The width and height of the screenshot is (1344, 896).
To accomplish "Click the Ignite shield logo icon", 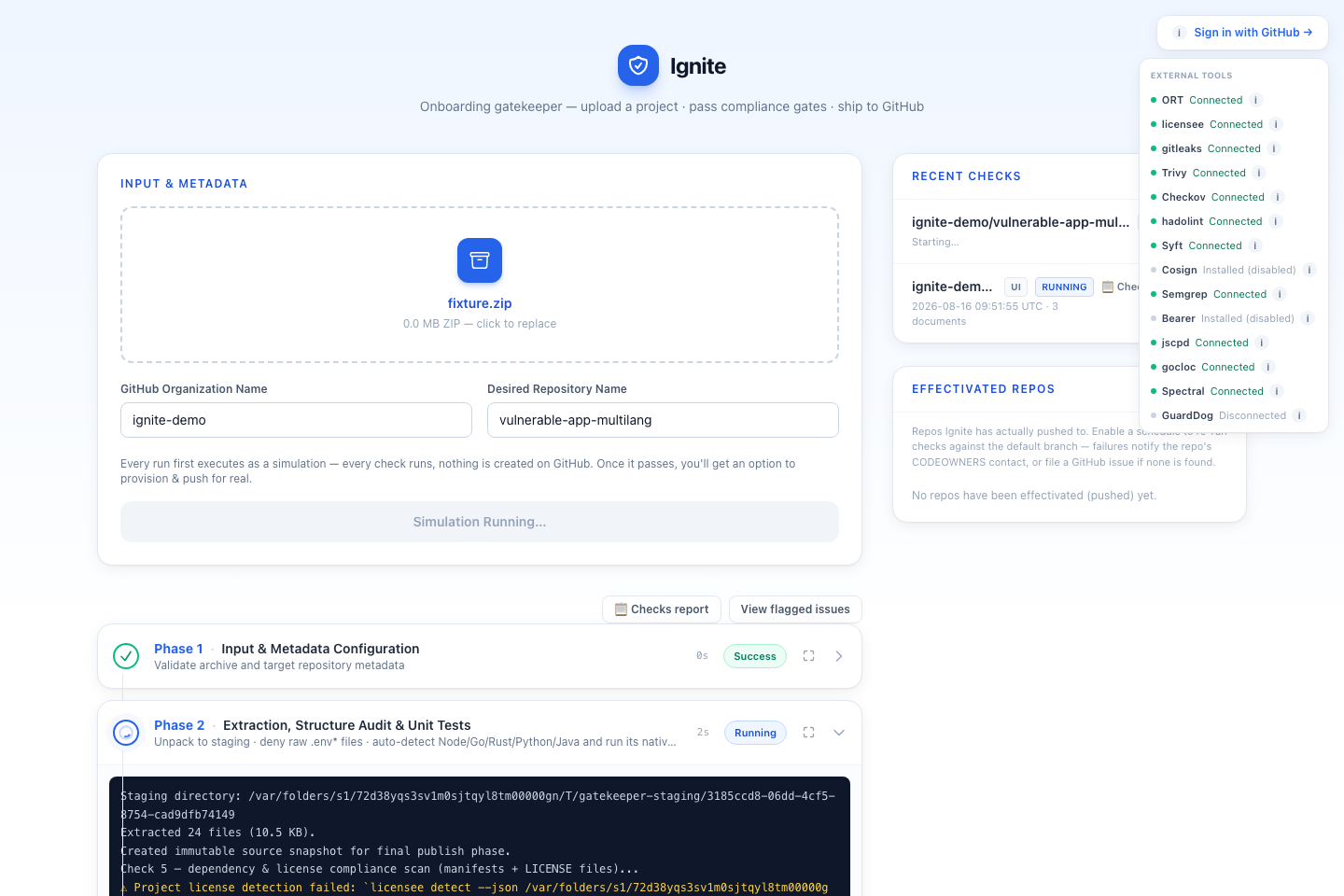I will pyautogui.click(x=638, y=65).
